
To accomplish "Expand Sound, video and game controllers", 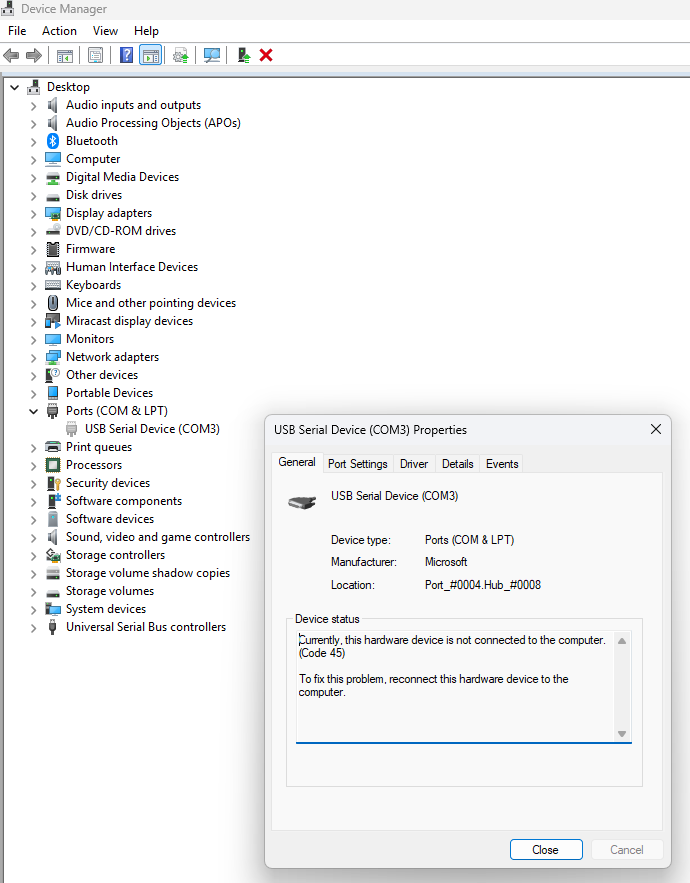I will tap(33, 538).
